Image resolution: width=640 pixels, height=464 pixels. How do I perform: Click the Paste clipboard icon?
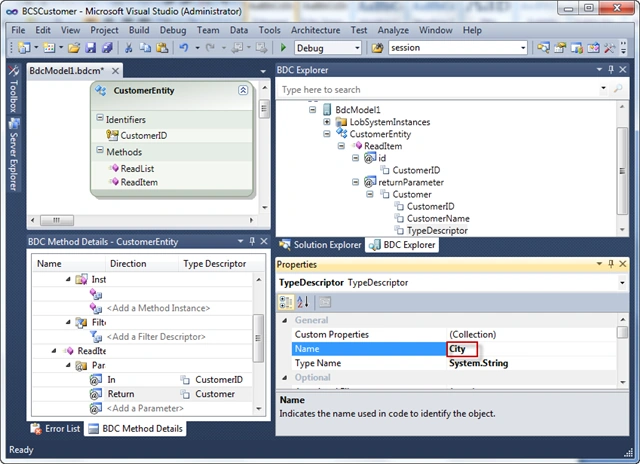[162, 48]
